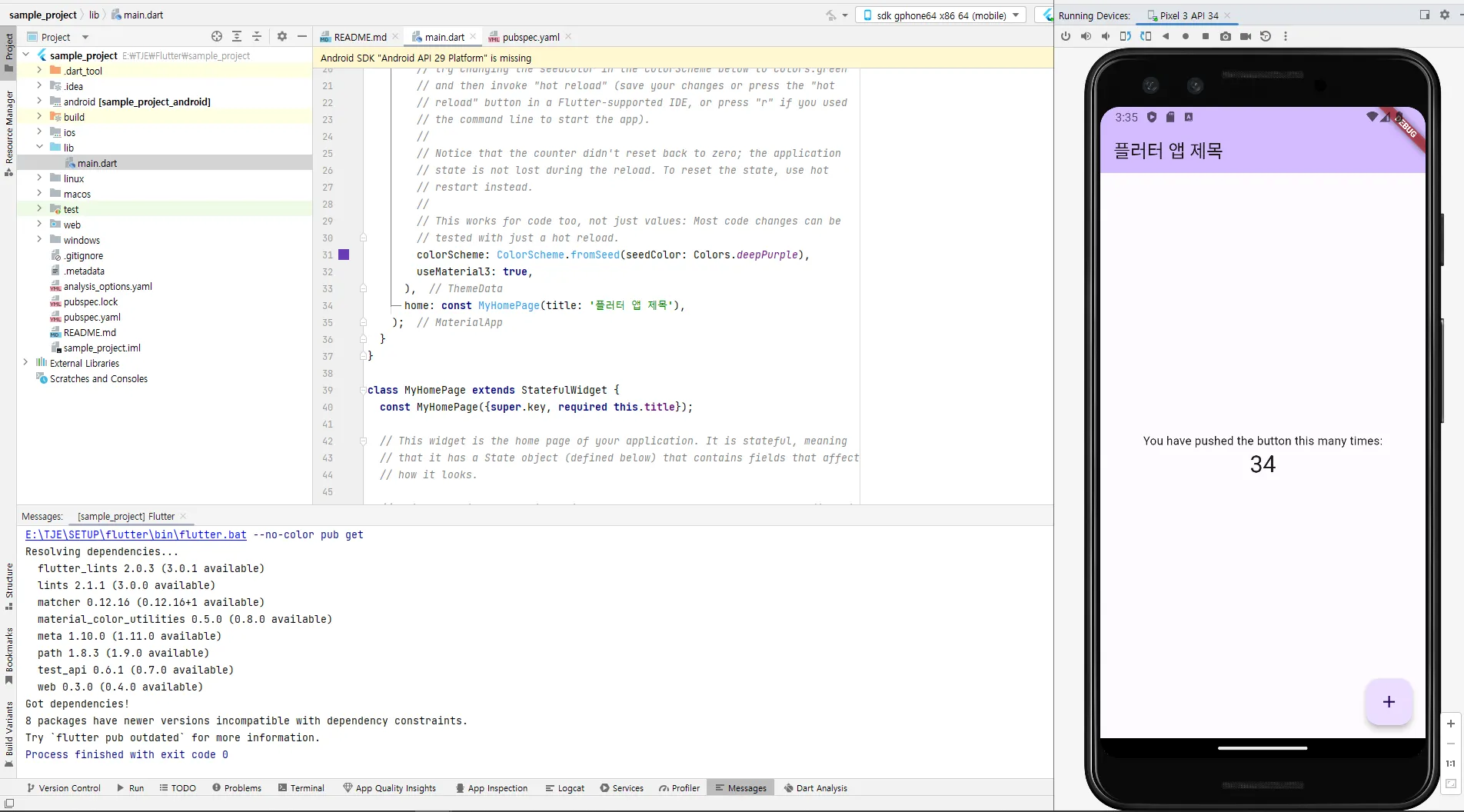
Task: Expand the android folder in project tree
Action: (39, 101)
